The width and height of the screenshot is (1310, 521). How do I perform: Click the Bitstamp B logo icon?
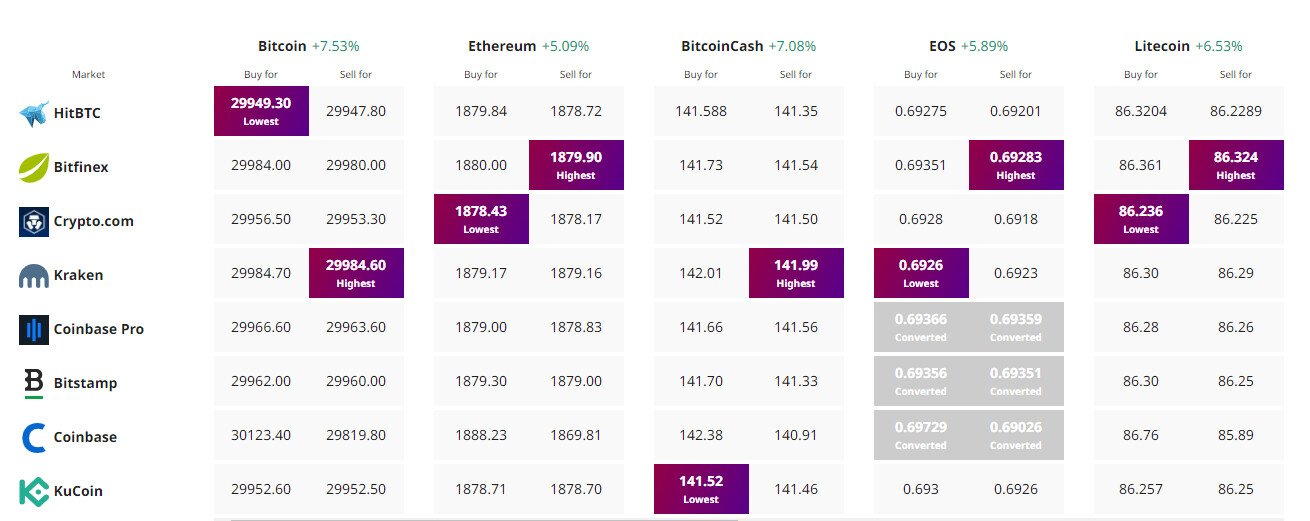34,383
